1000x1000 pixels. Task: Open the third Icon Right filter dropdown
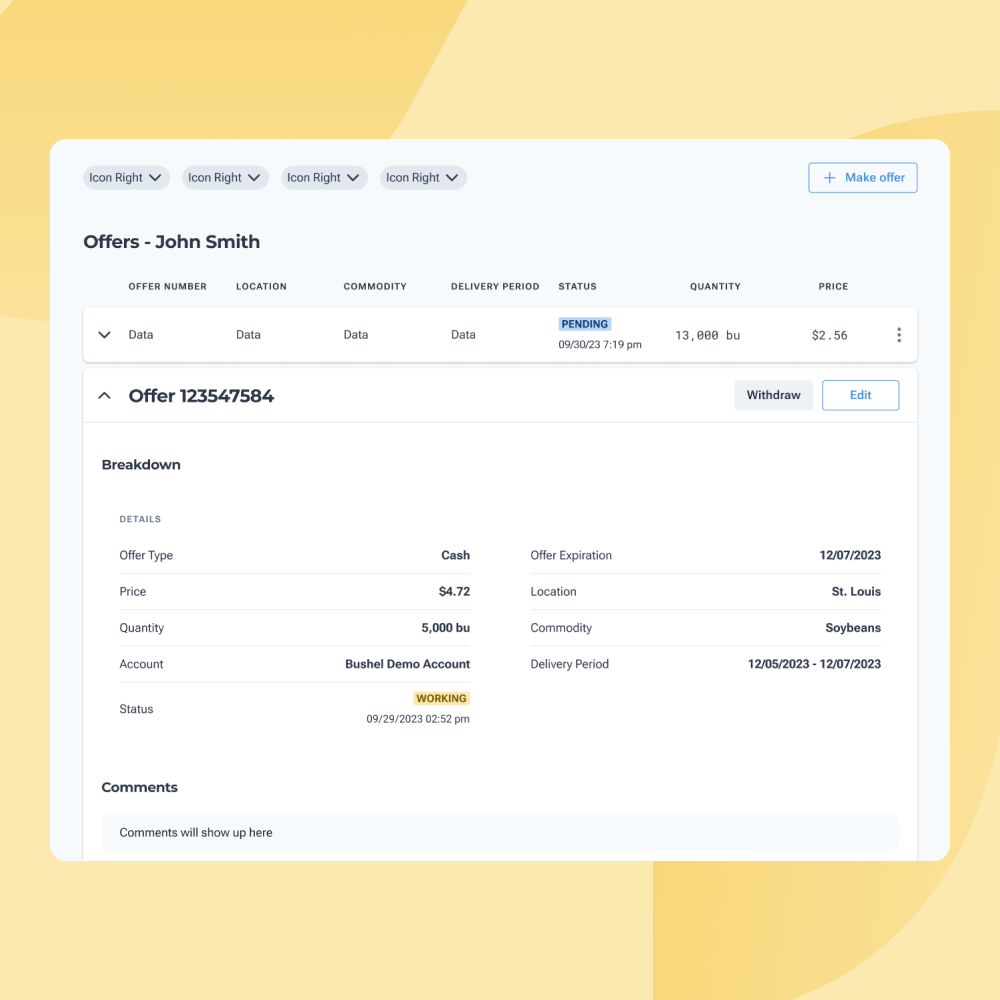324,178
